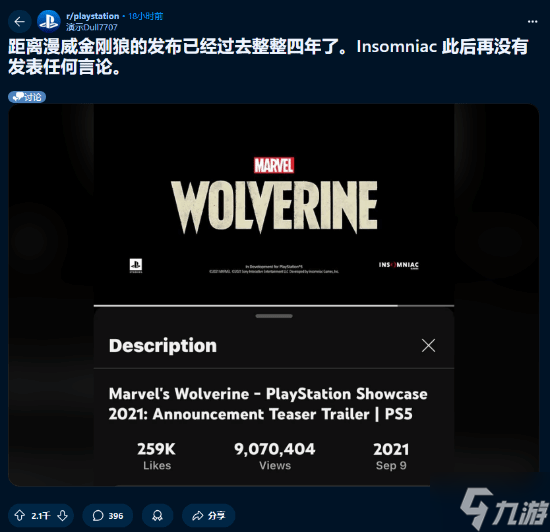Select the 讨论 discussion flair tag
The height and width of the screenshot is (532, 550).
(x=27, y=97)
